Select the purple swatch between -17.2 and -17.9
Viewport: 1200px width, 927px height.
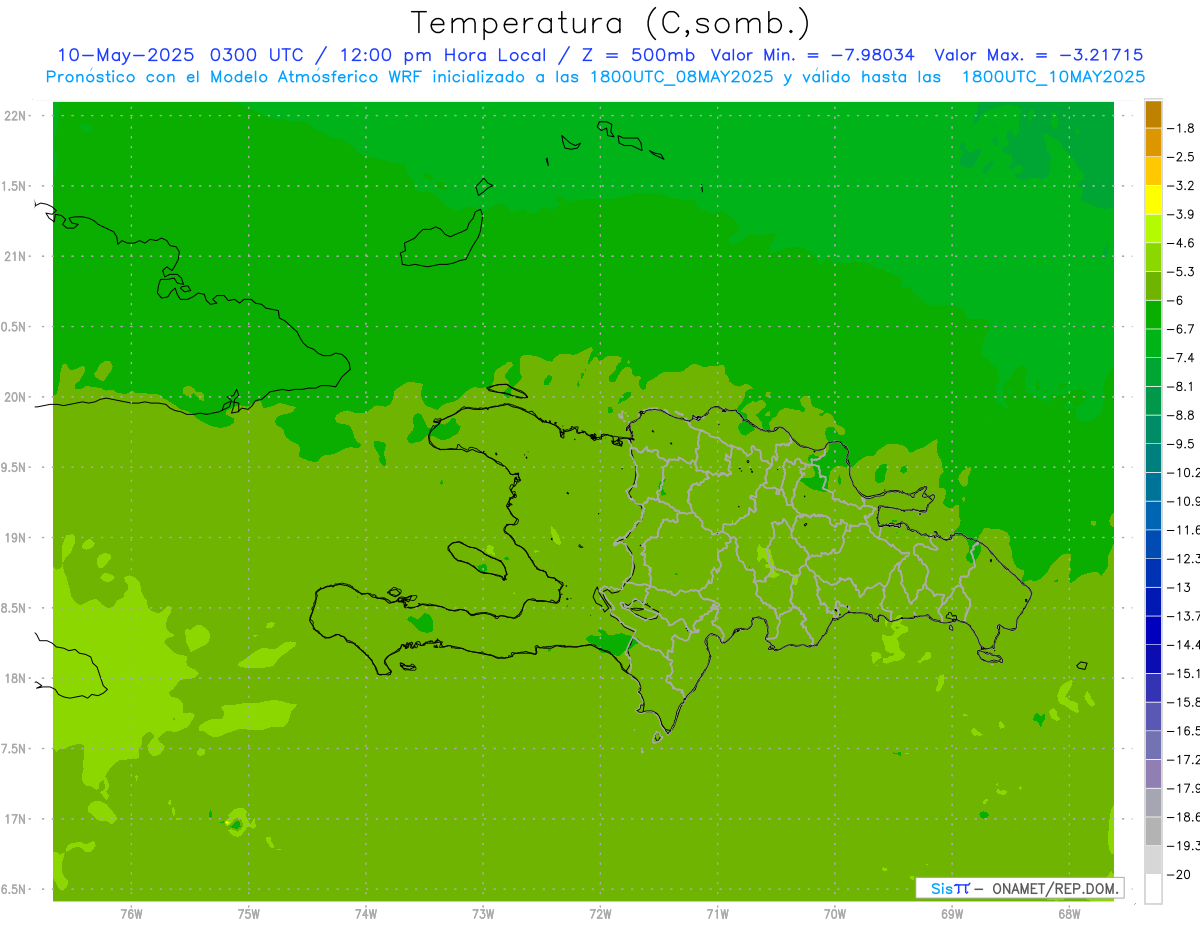point(1153,773)
